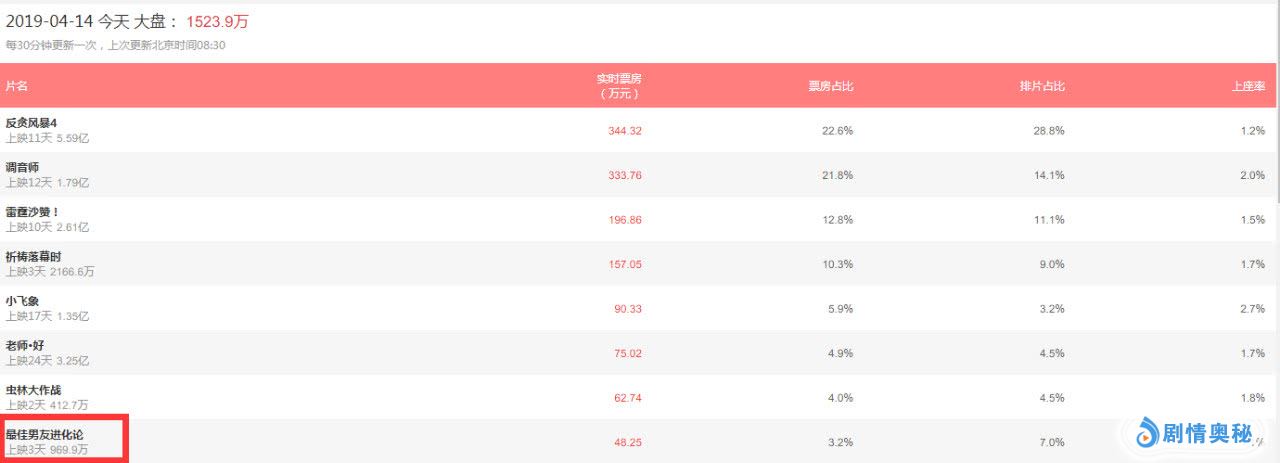Sort by 票房占比 column header

coord(830,86)
